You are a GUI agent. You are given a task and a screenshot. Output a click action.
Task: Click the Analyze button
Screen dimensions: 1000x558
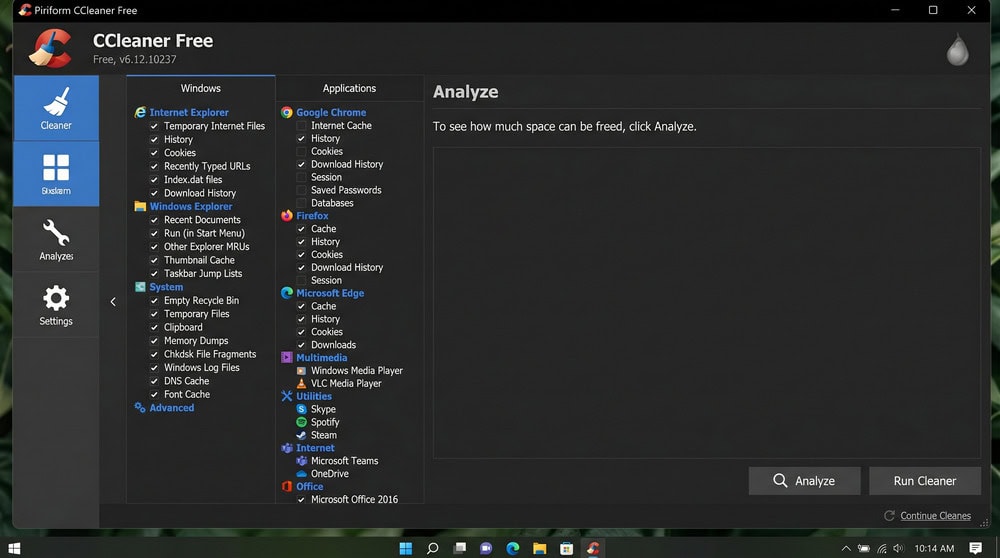(x=804, y=481)
